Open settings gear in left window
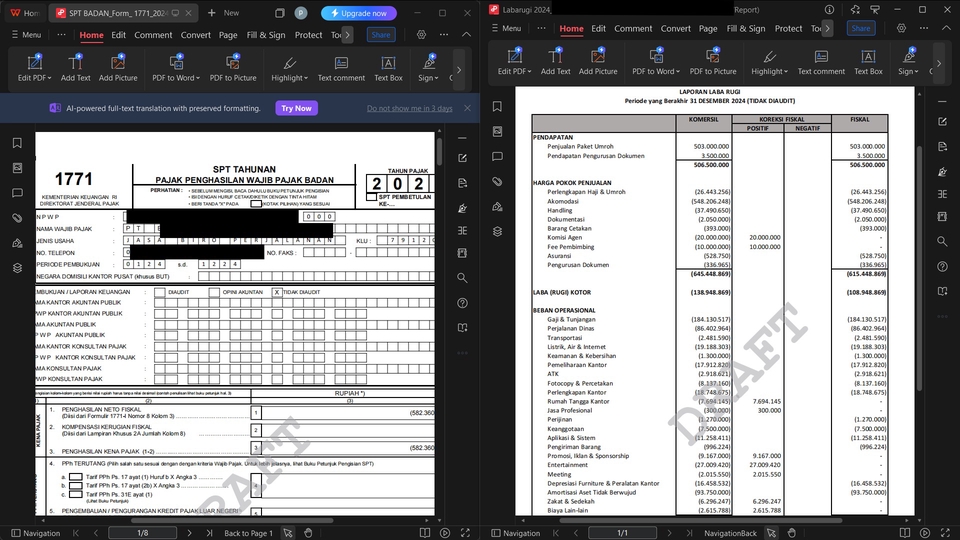The width and height of the screenshot is (960, 540). [x=421, y=35]
